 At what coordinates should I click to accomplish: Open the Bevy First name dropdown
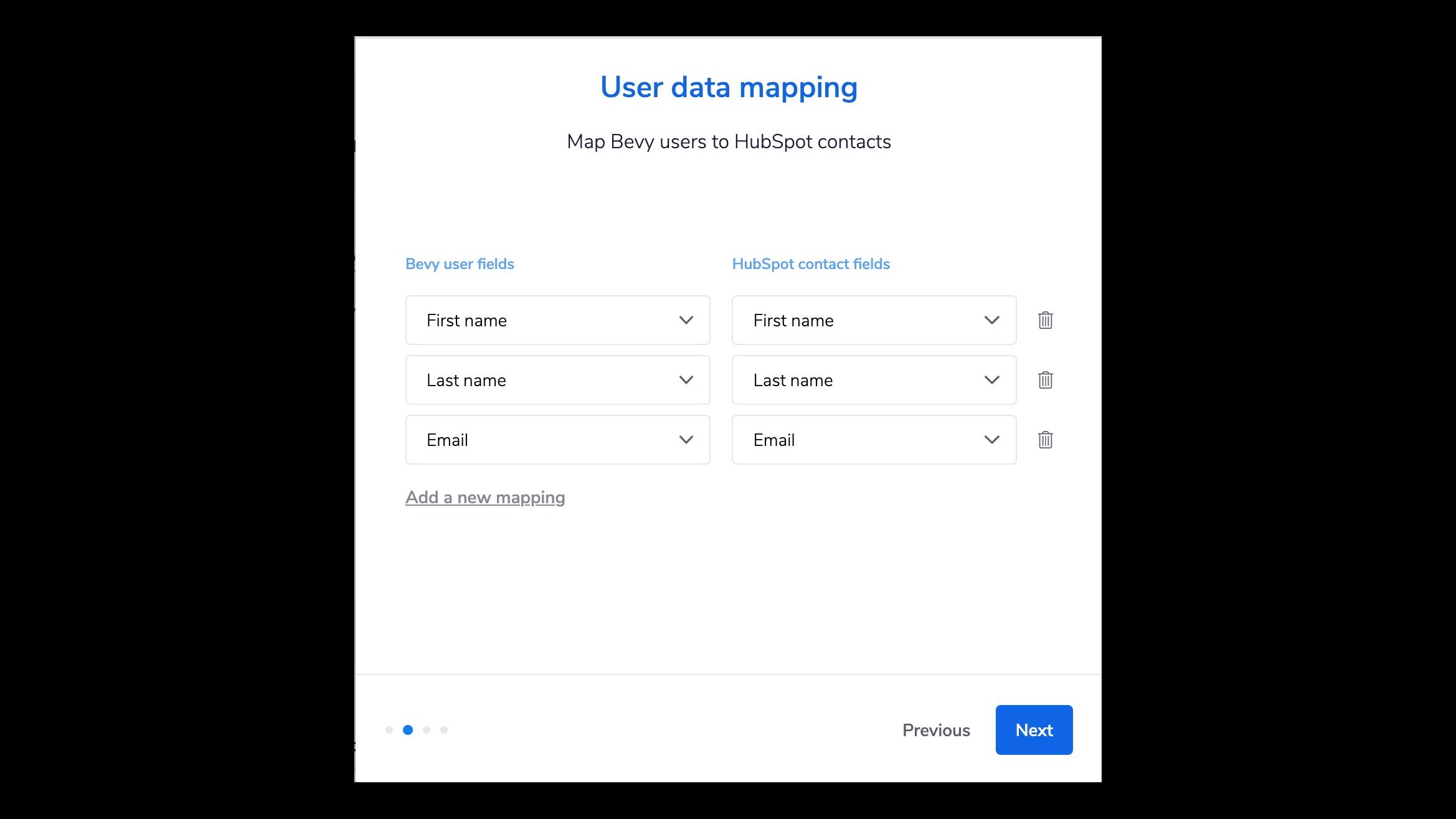pos(557,320)
